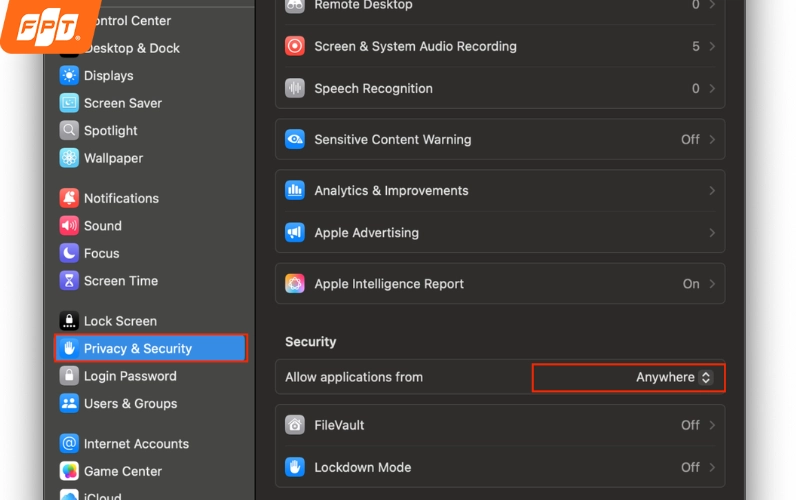Go to Wallpaper settings label
This screenshot has height=500, width=800.
tap(113, 159)
